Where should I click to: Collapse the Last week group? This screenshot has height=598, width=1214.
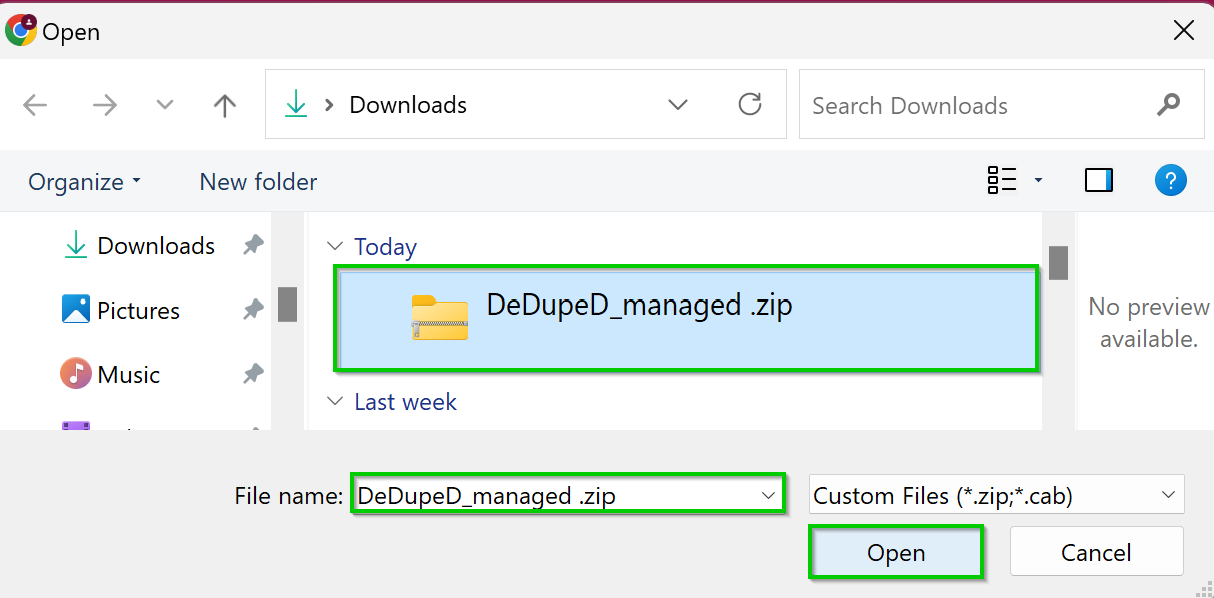tap(334, 401)
